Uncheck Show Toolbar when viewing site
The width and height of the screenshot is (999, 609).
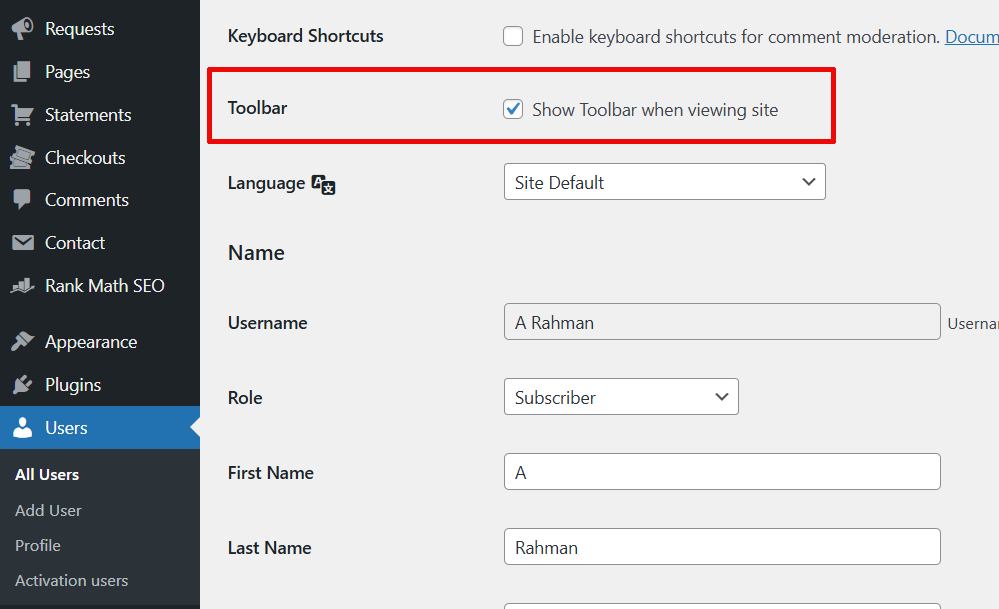click(513, 109)
